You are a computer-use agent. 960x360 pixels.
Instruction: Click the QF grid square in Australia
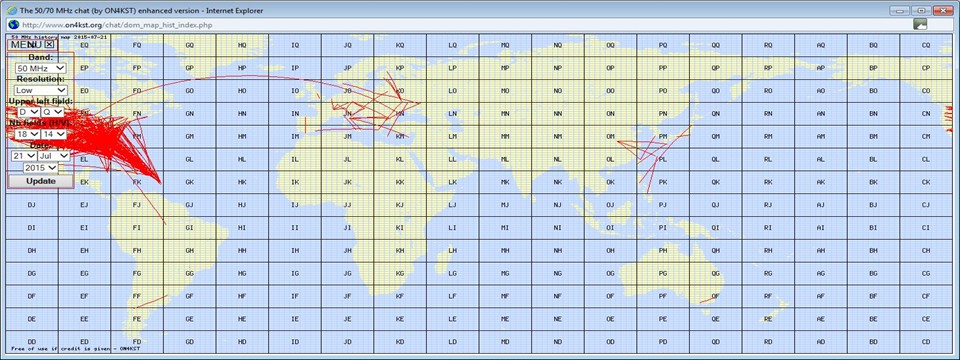[716, 296]
